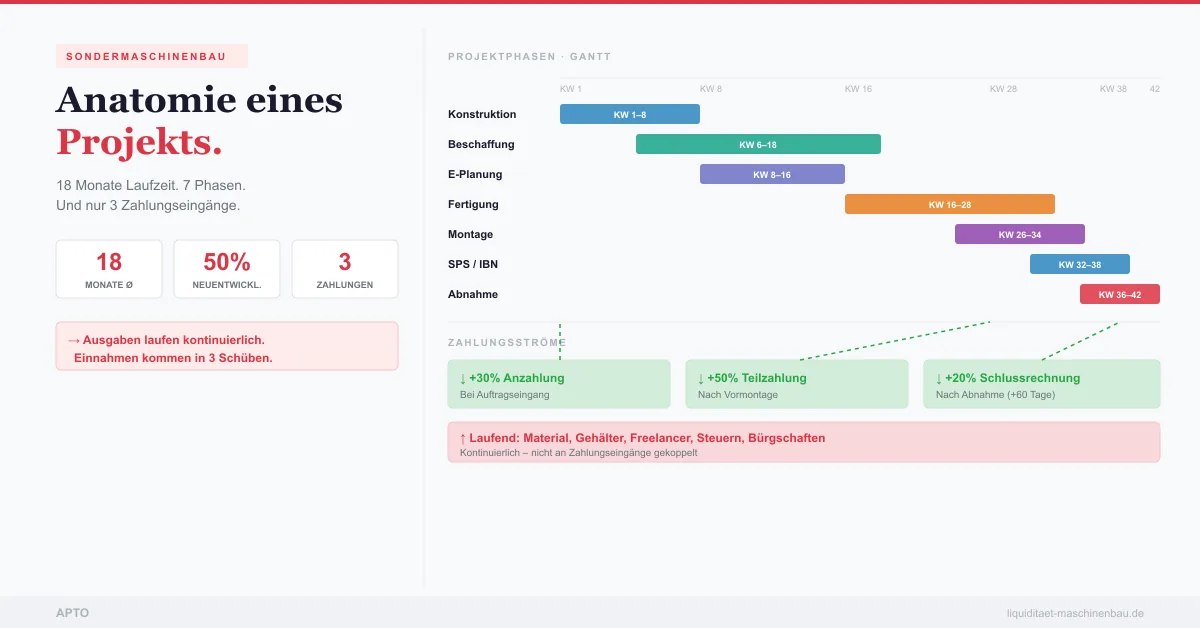1200x628 pixels.
Task: Click the purple E-Planung bar KW 8–16
Action: [x=772, y=174]
